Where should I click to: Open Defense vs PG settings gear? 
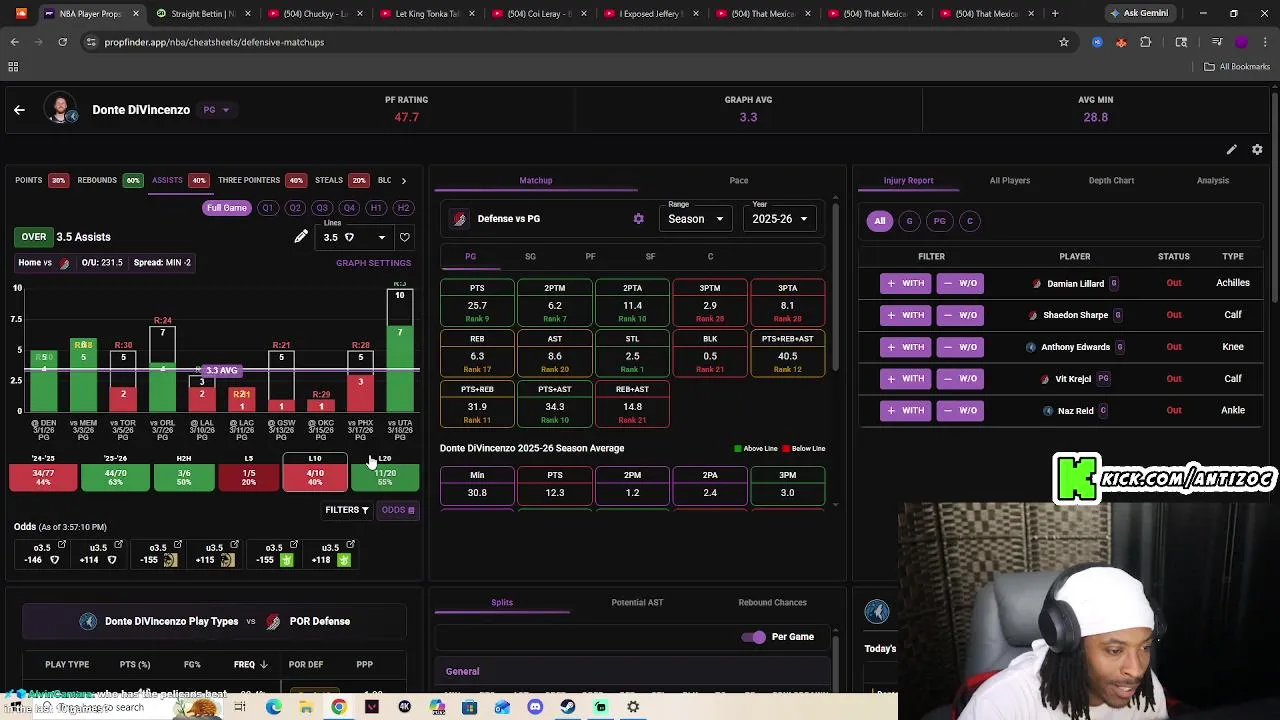[638, 219]
